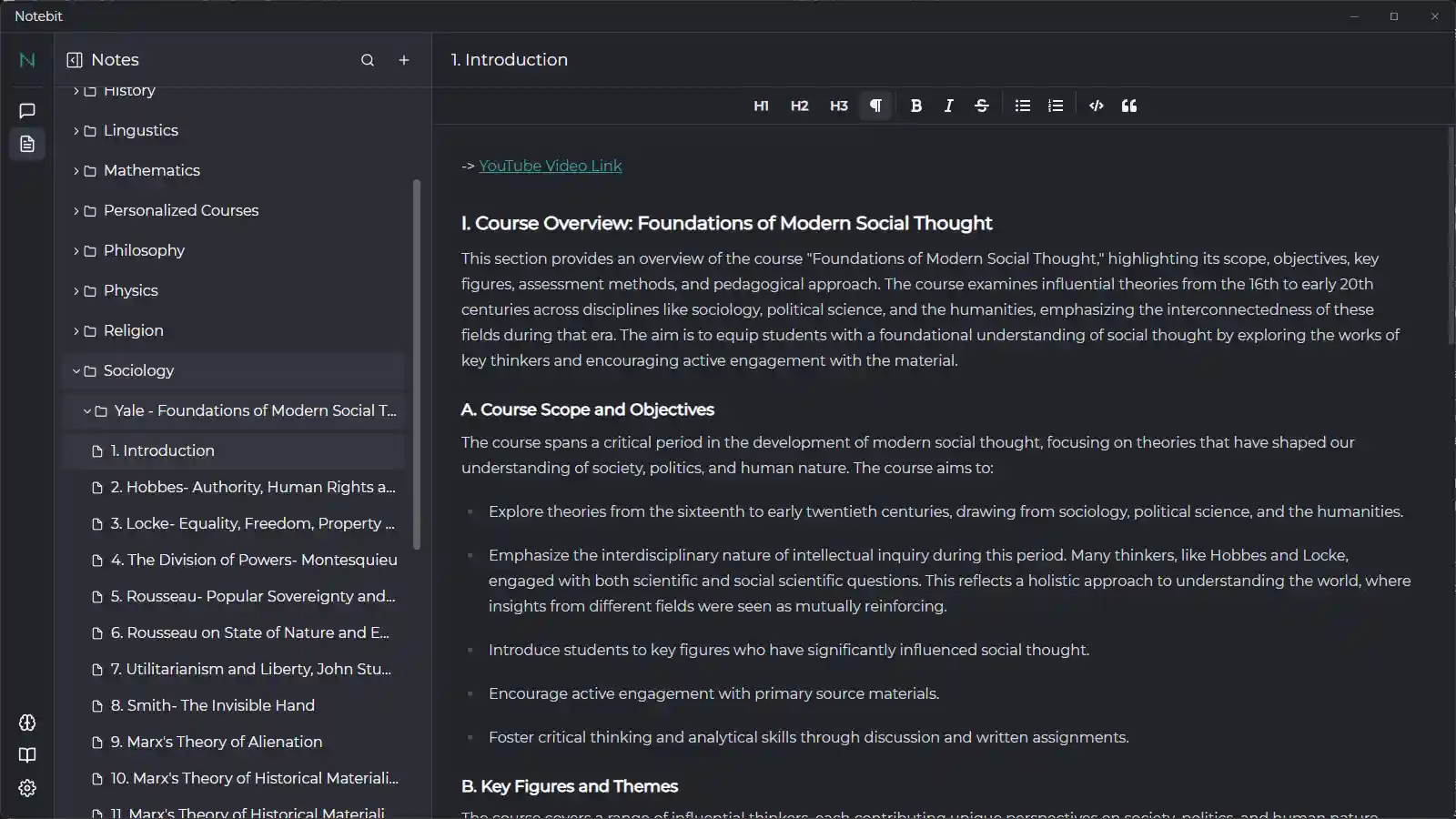Apply italic formatting
The width and height of the screenshot is (1456, 819).
pos(948,105)
